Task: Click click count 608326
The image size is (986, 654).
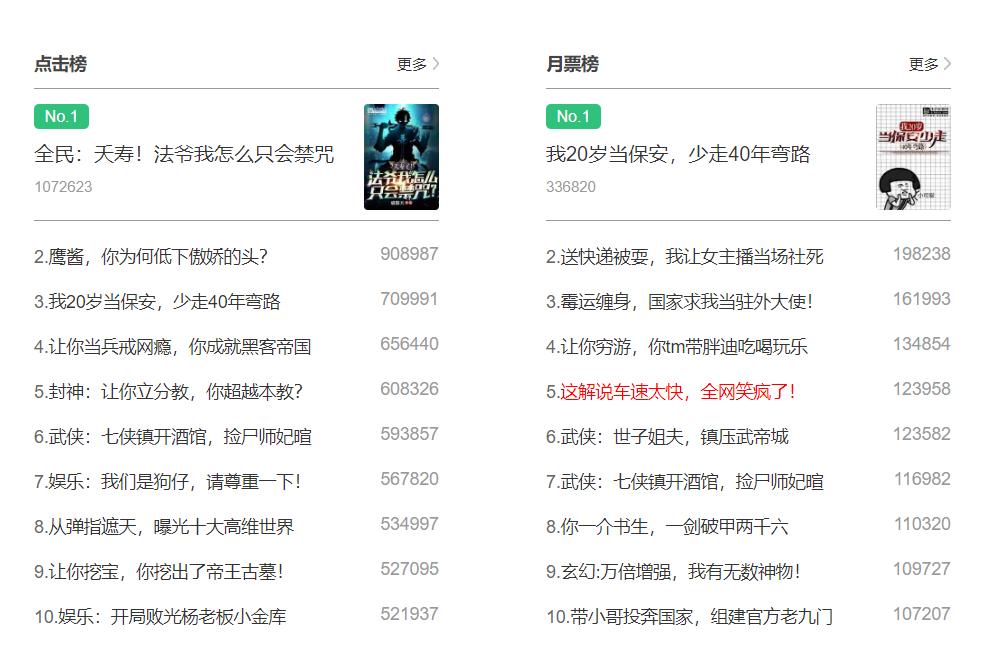Action: pyautogui.click(x=409, y=389)
